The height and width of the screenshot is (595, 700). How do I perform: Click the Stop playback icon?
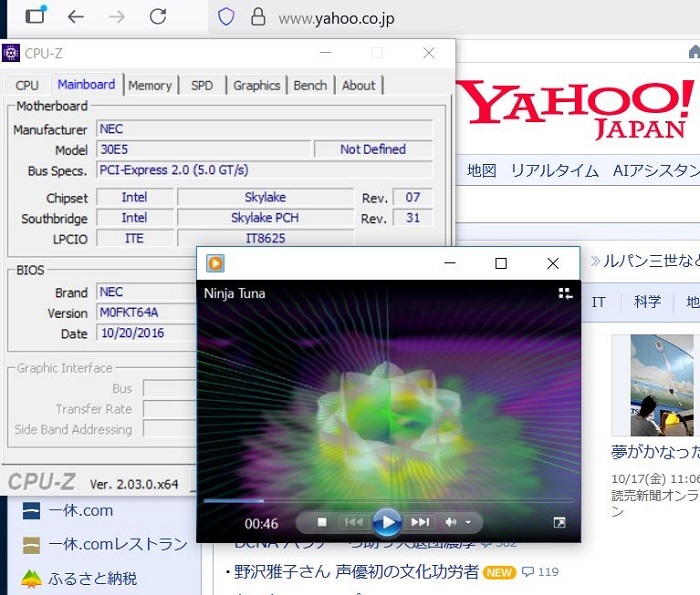point(322,522)
